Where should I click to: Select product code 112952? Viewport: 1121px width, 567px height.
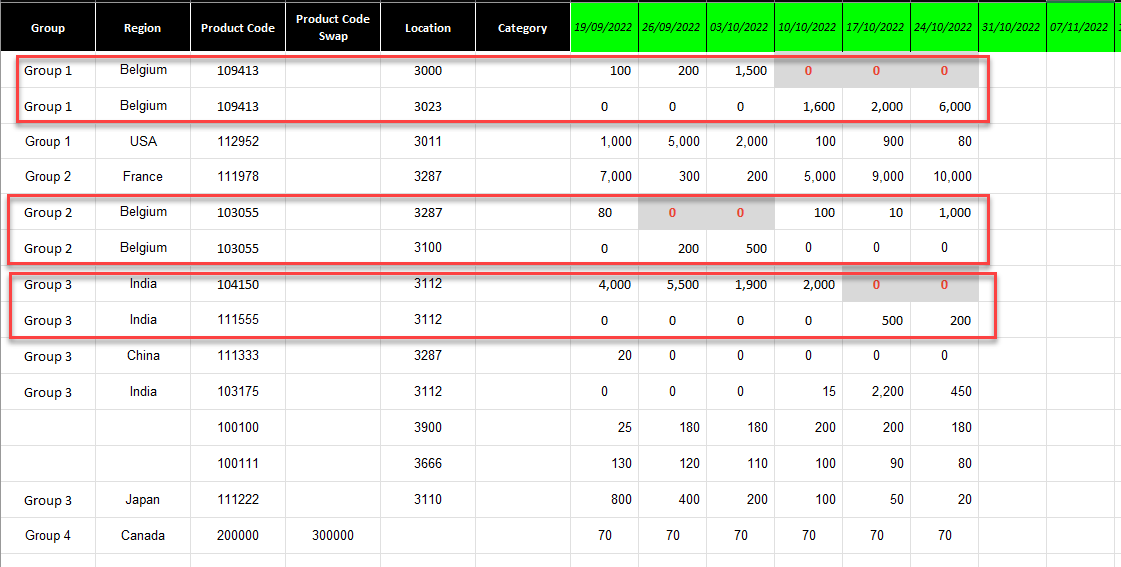pyautogui.click(x=238, y=141)
